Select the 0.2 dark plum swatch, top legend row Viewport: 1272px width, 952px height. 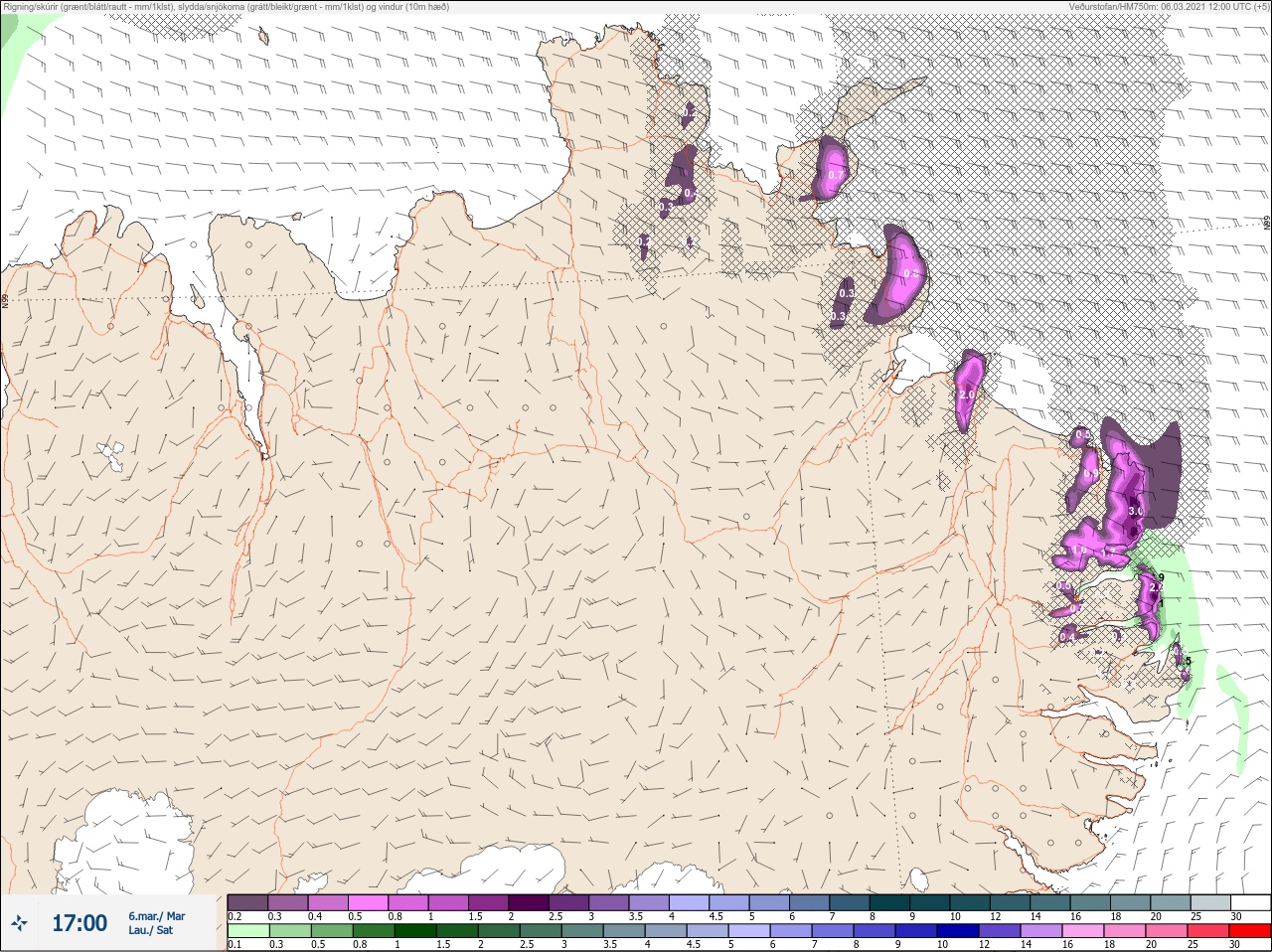tap(247, 902)
